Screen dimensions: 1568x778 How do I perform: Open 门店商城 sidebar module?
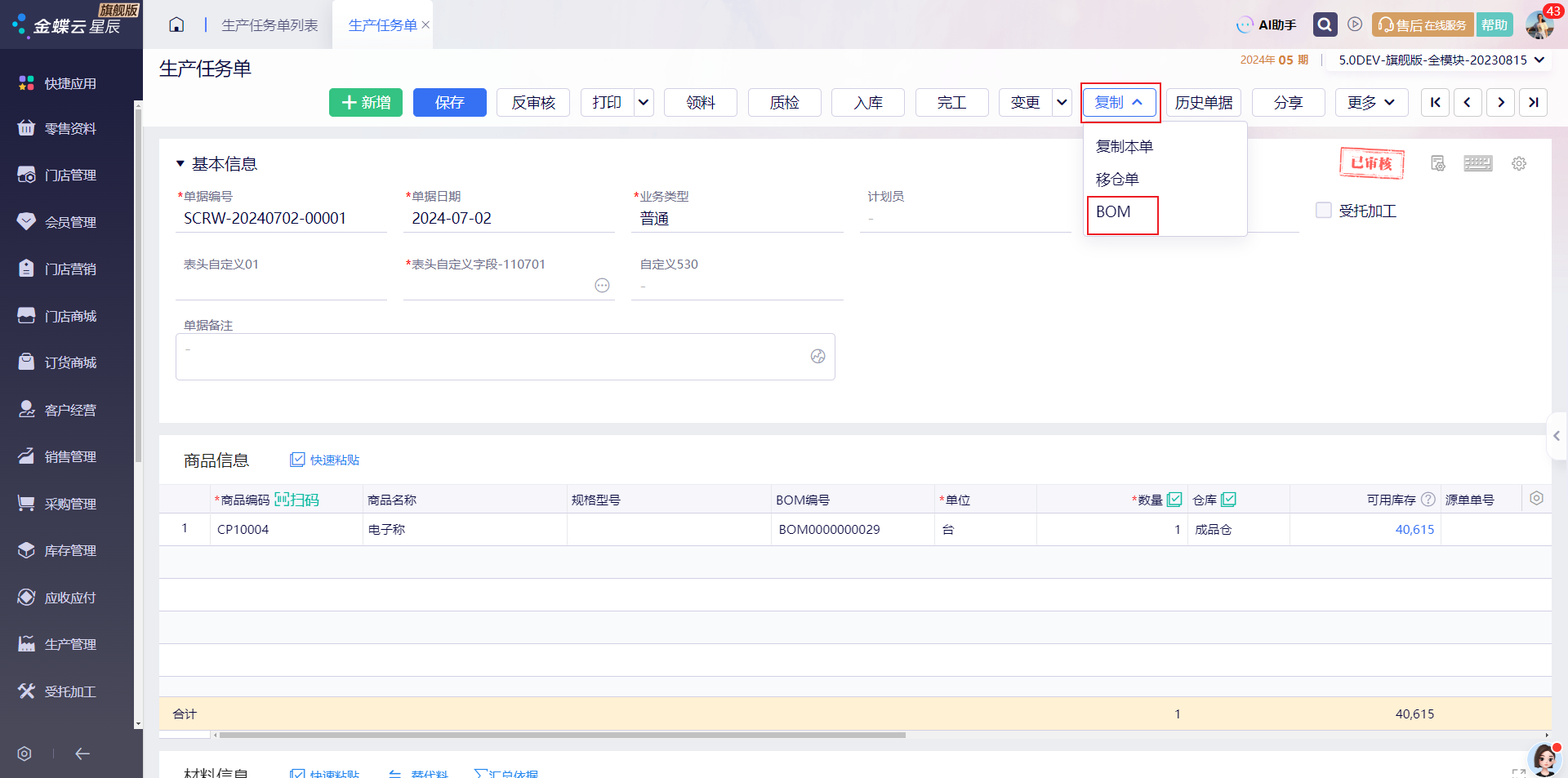pos(57,316)
